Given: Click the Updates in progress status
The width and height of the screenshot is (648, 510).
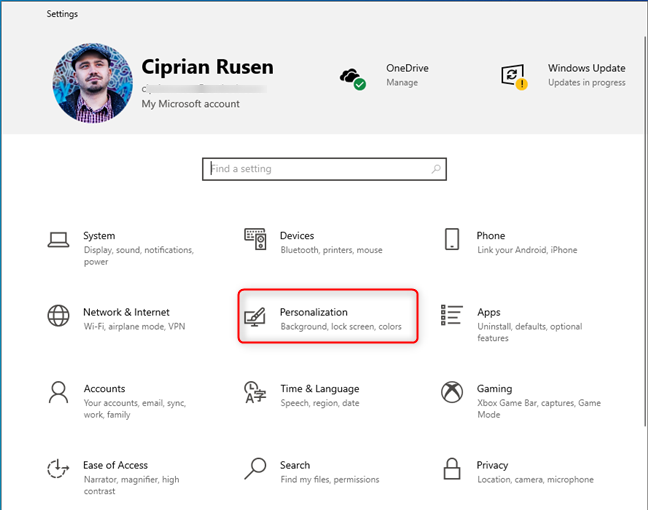Looking at the screenshot, I should click(x=586, y=83).
